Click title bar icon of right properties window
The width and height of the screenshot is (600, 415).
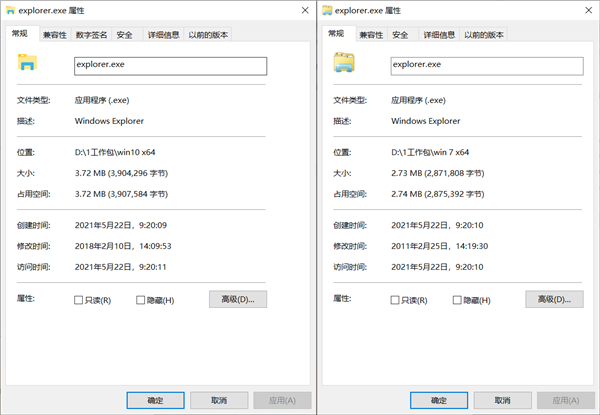coord(327,10)
